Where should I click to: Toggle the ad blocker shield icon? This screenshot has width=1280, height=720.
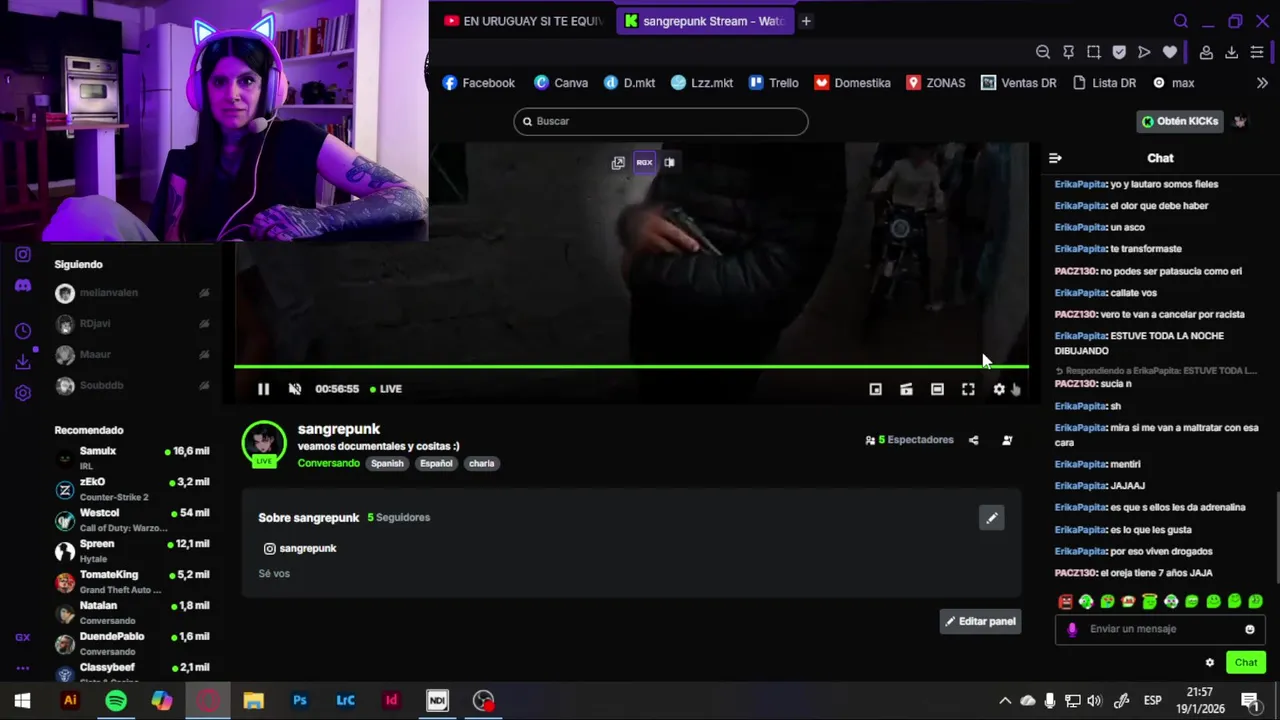(1119, 52)
